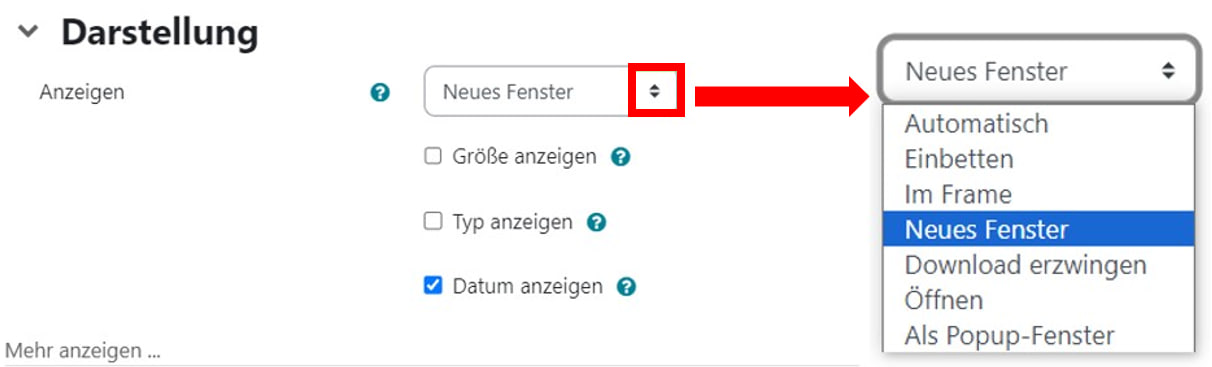Screen dimensions: 1212x367
Task: Open help icon beside Typ anzeigen
Action: point(596,222)
